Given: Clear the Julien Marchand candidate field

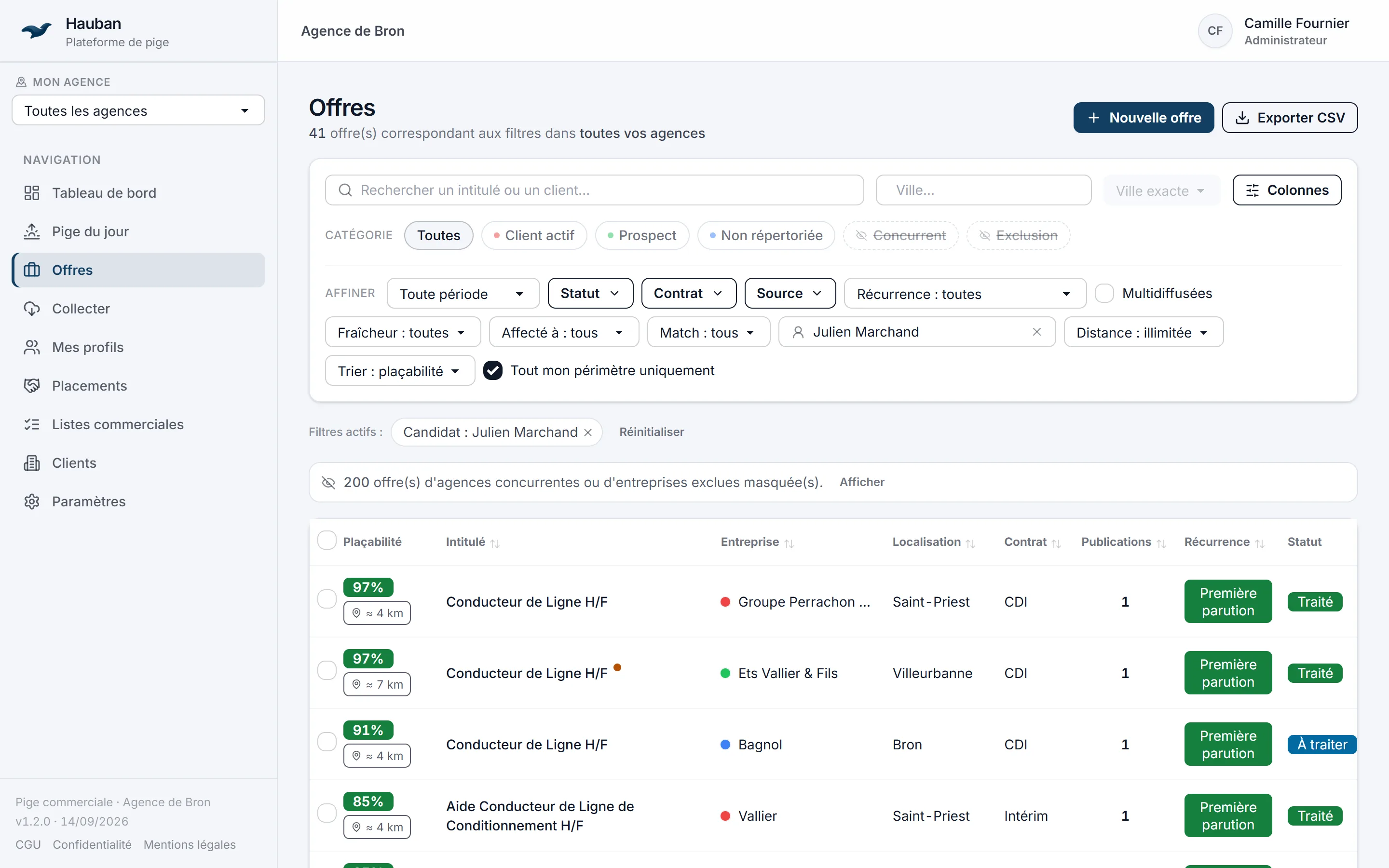Looking at the screenshot, I should tap(1036, 332).
